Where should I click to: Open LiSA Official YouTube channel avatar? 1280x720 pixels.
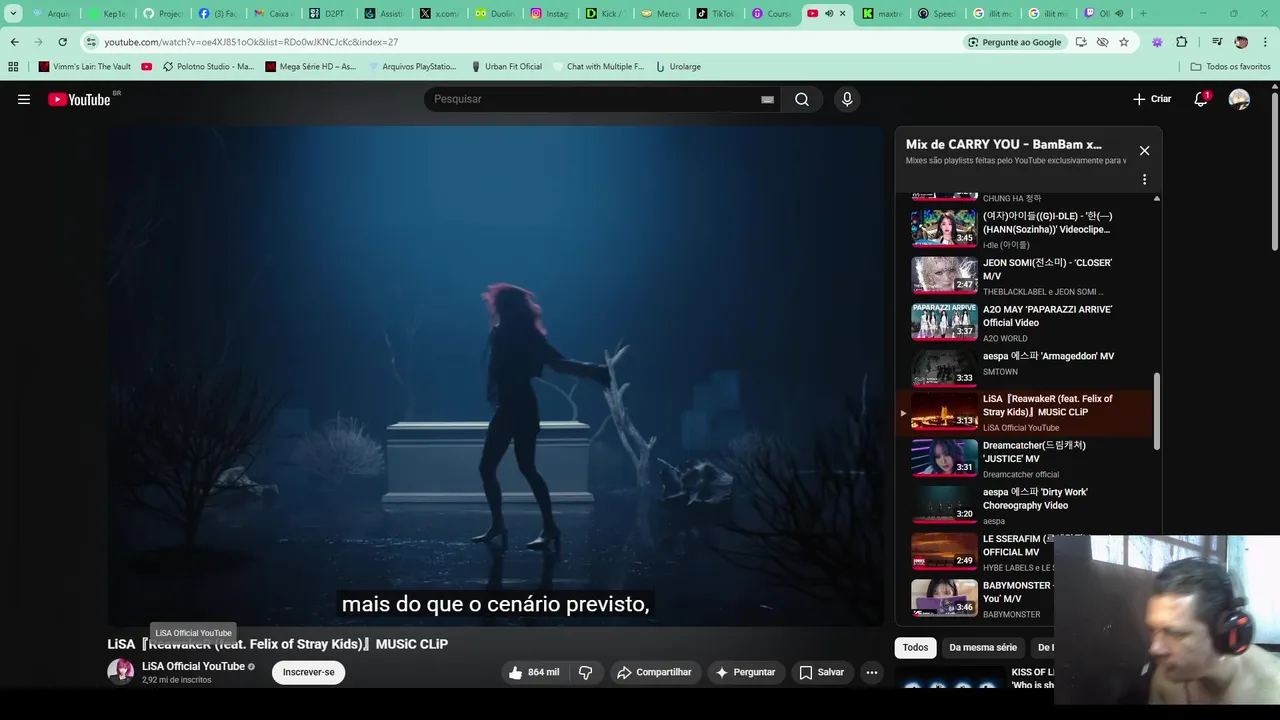click(121, 672)
